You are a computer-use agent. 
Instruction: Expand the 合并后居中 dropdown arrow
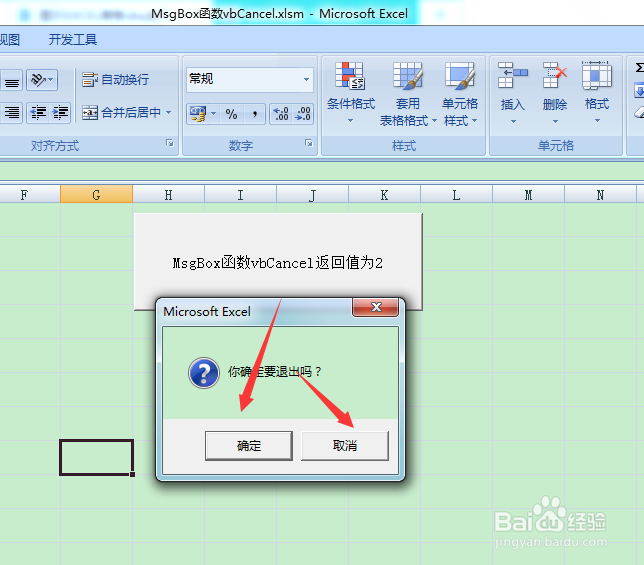pyautogui.click(x=168, y=112)
